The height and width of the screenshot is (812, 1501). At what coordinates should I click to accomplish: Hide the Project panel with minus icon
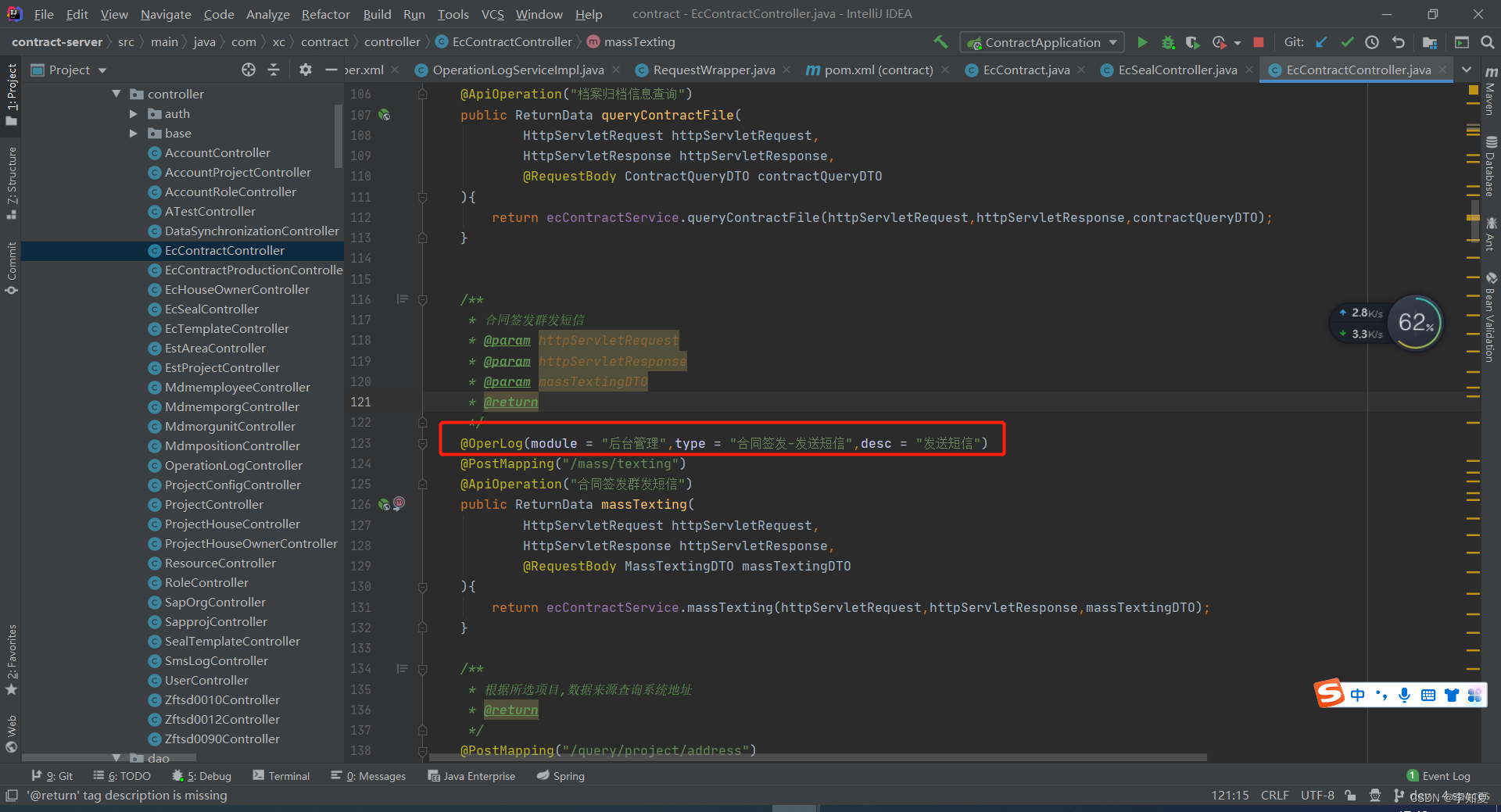[331, 70]
